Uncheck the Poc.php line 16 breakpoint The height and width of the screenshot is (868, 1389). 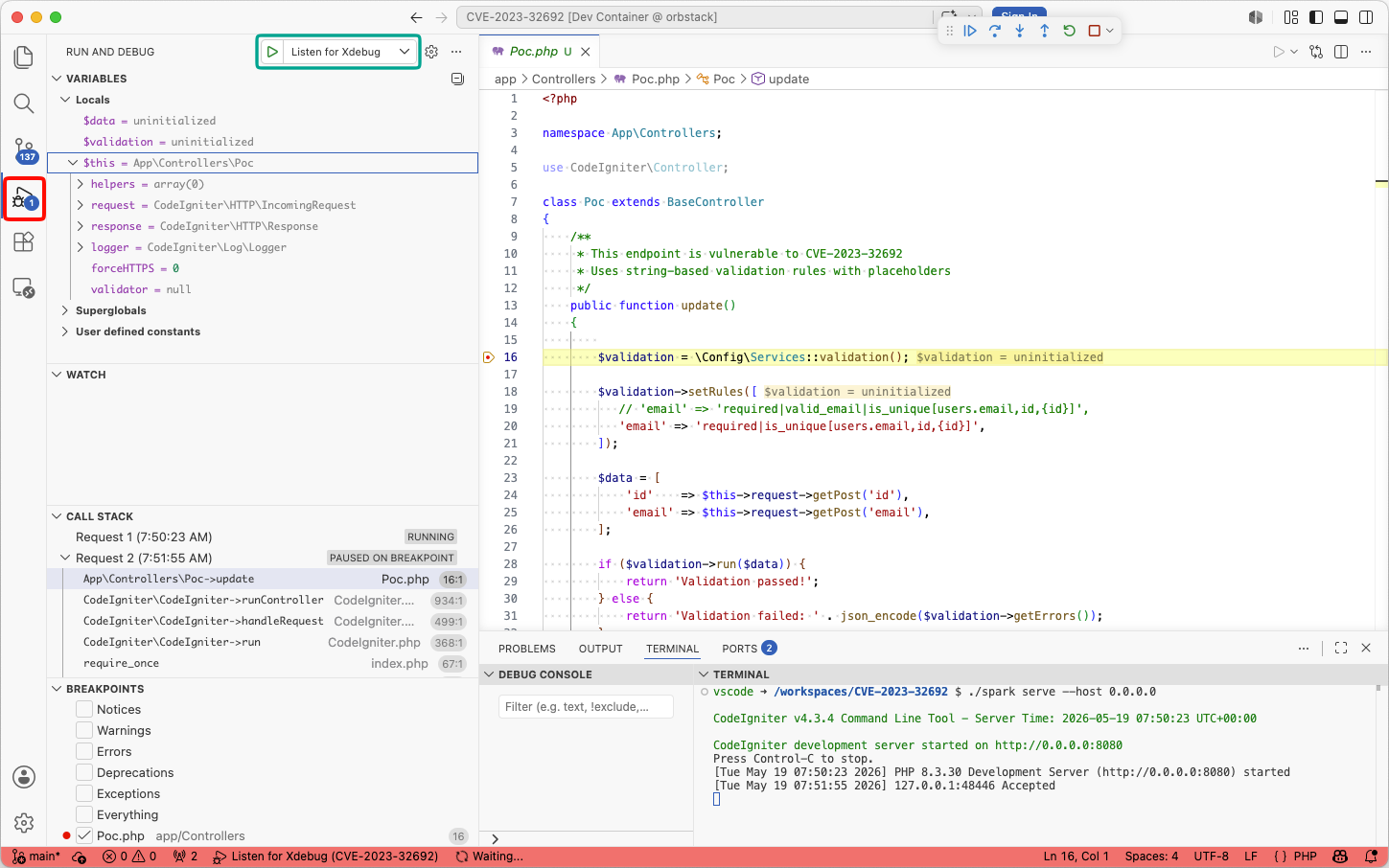(x=84, y=835)
